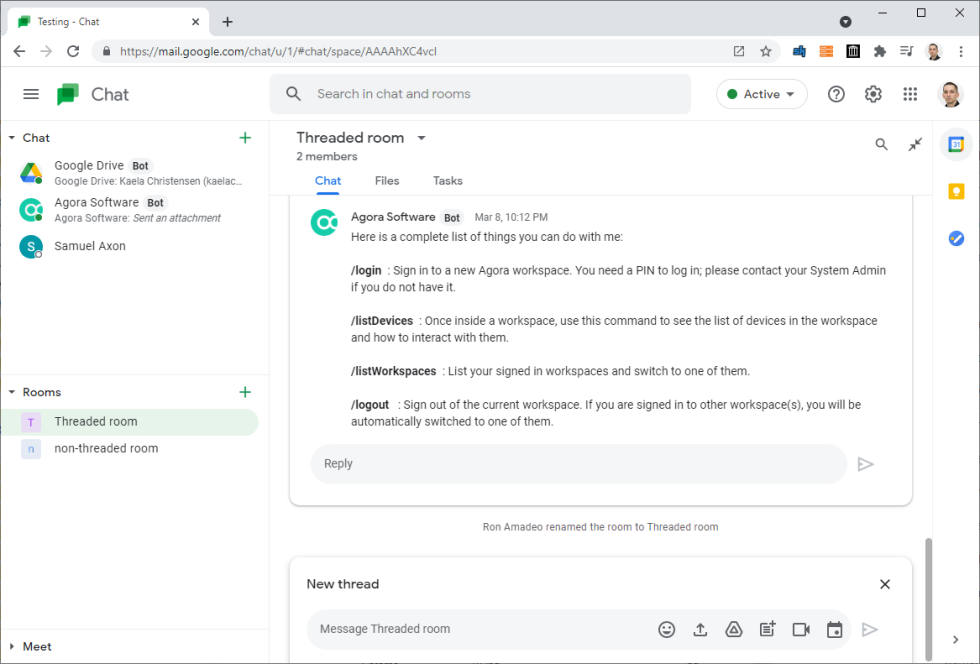980x664 pixels.
Task: Attach a Google Drive file
Action: [734, 630]
